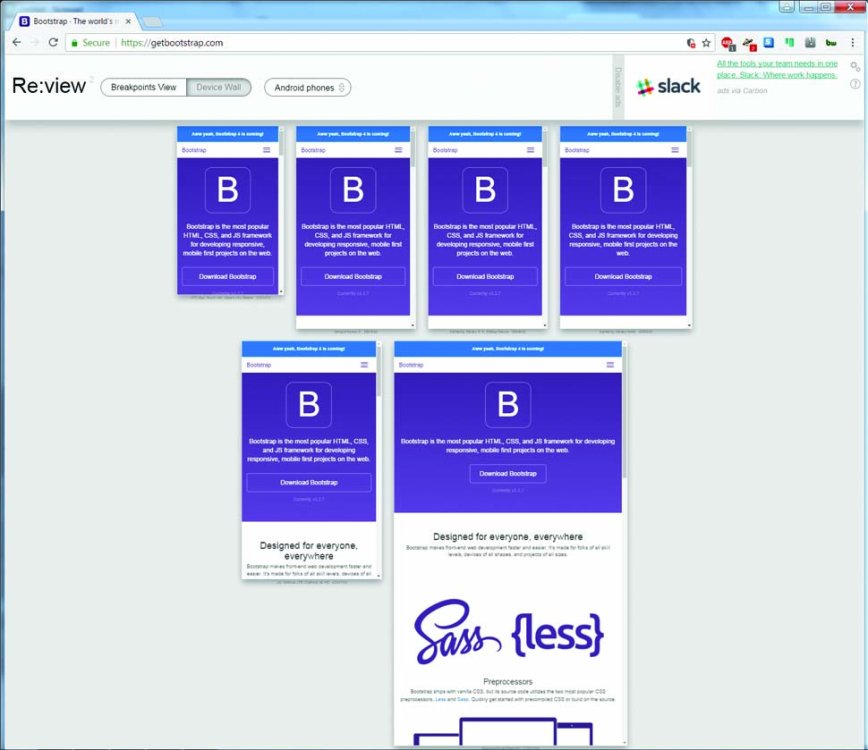The width and height of the screenshot is (868, 750).
Task: Click the Slack logo advertisement
Action: (x=668, y=86)
